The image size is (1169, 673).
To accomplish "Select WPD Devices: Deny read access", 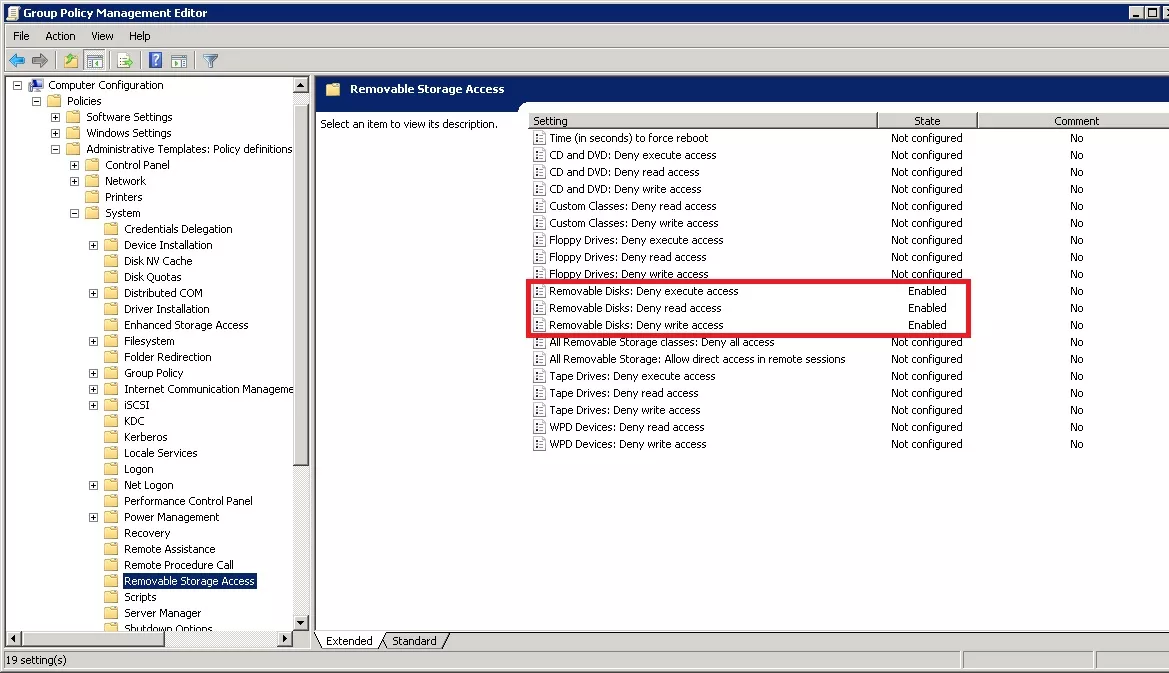I will click(627, 428).
